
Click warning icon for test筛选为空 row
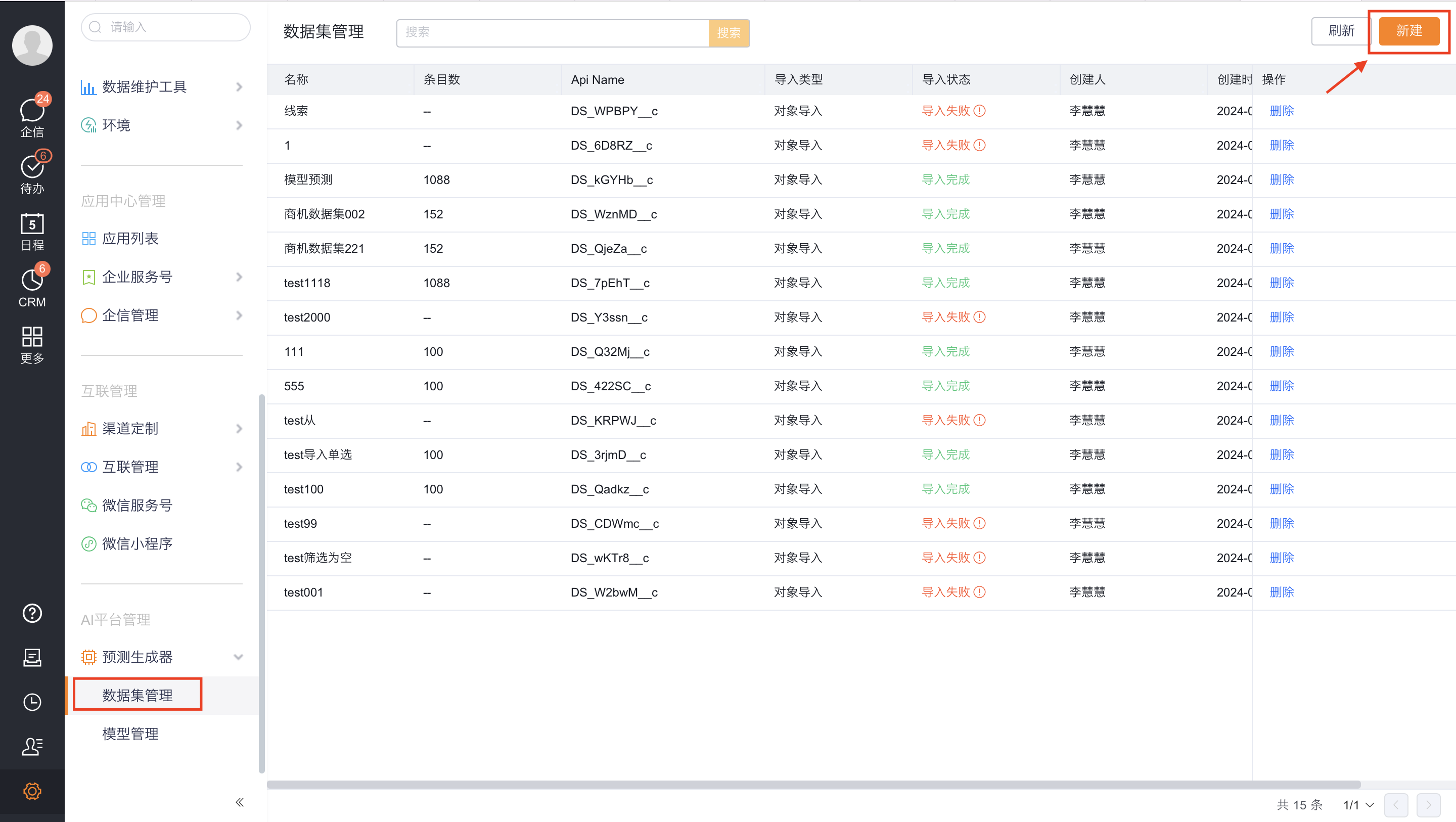pos(980,558)
